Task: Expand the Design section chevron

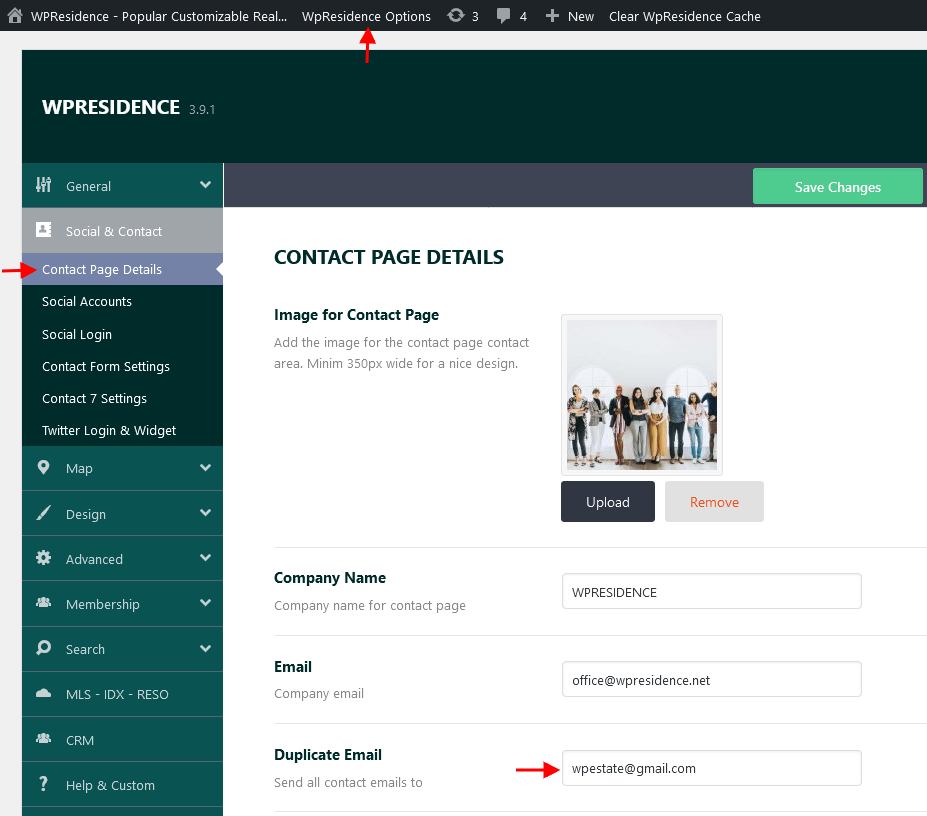Action: [x=205, y=513]
